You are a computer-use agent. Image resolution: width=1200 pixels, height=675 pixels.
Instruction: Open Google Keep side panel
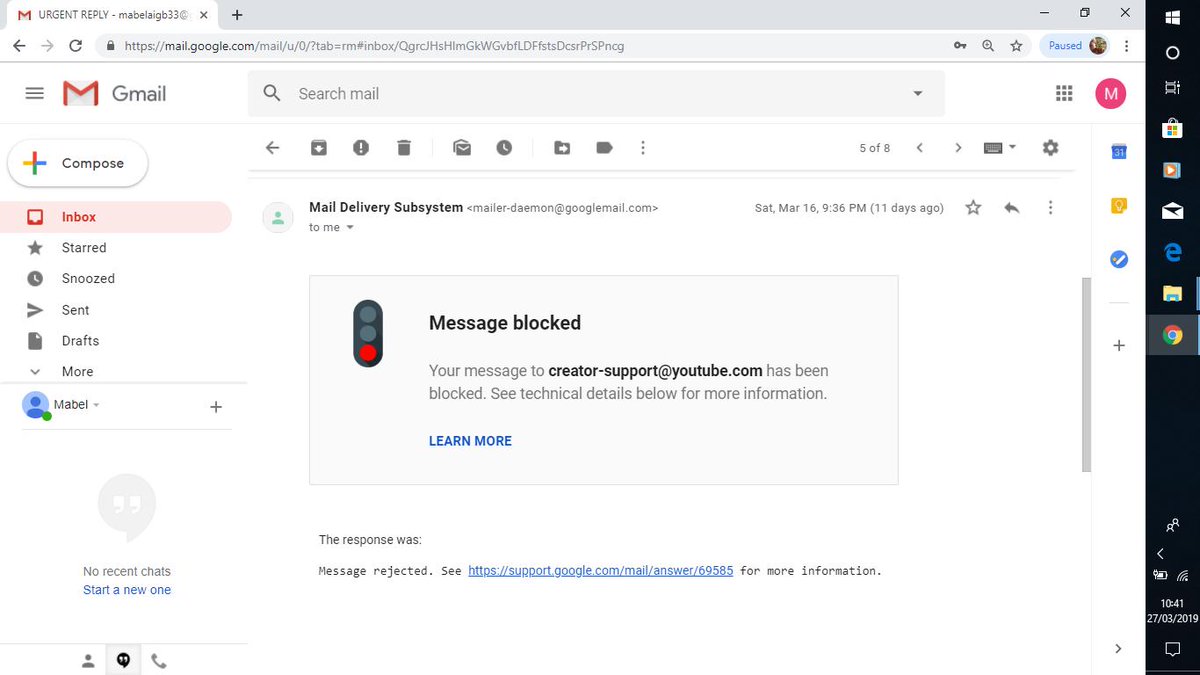pyautogui.click(x=1120, y=206)
